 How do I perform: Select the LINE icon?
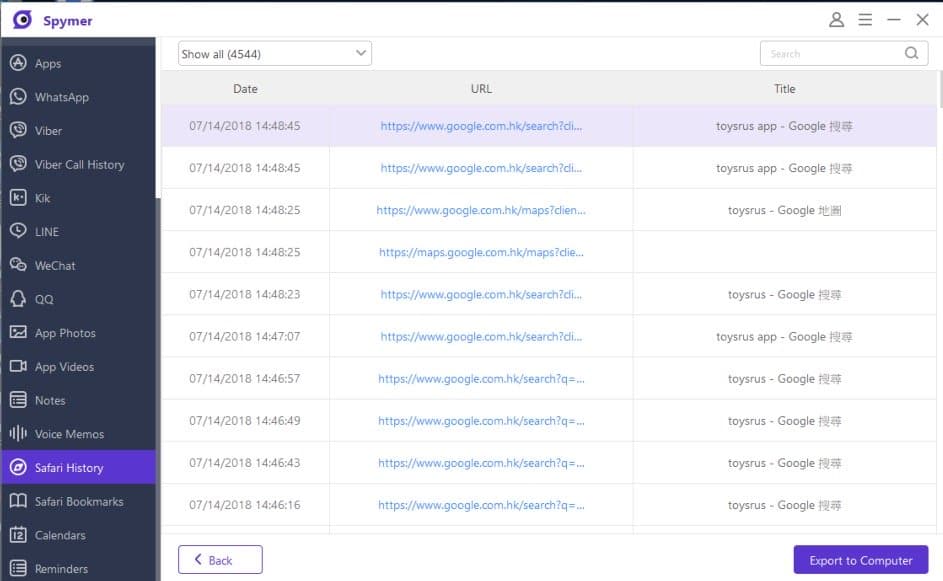[18, 231]
